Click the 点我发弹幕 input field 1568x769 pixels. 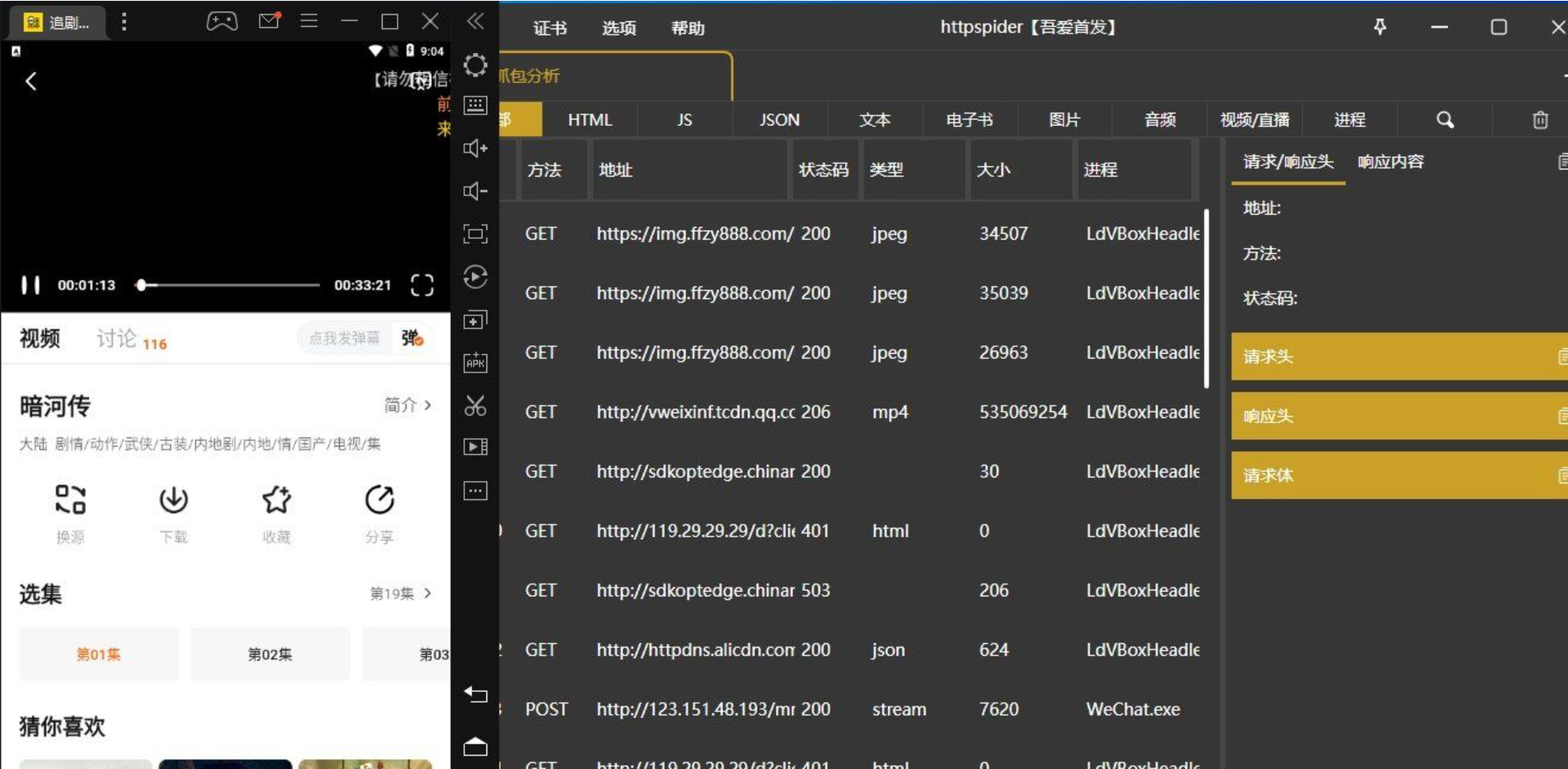[344, 339]
